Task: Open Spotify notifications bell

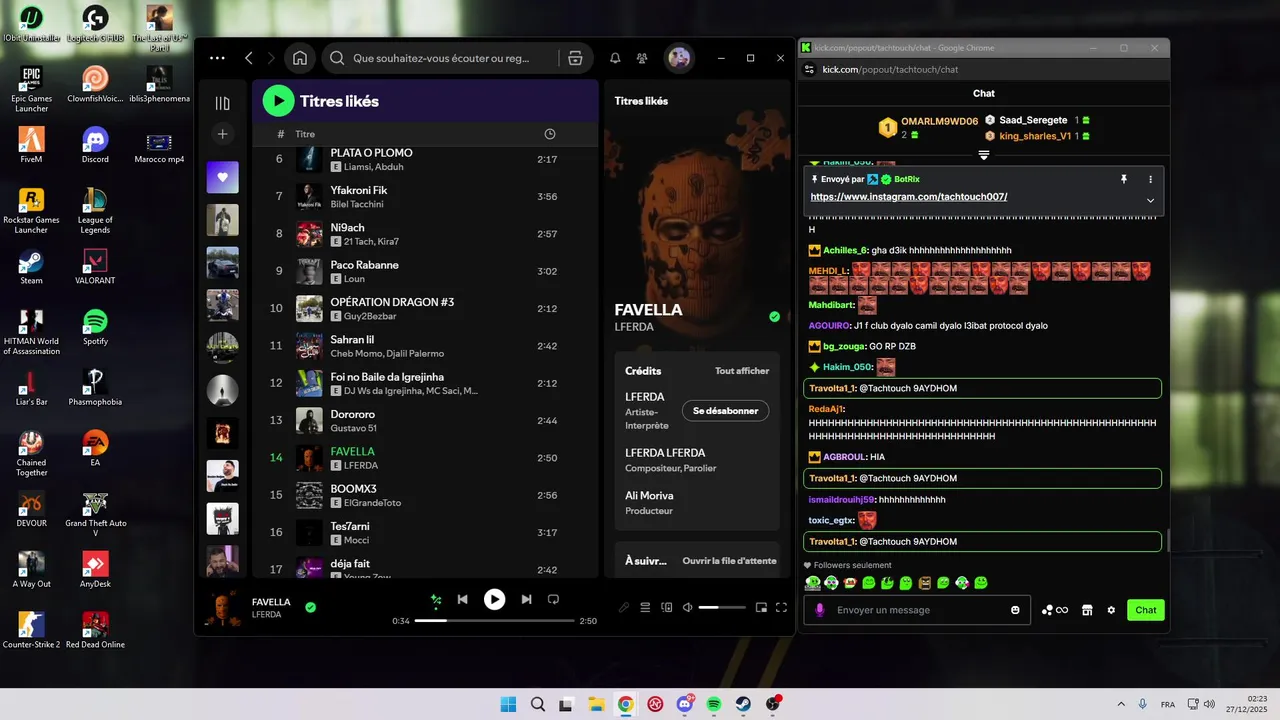Action: pos(615,58)
